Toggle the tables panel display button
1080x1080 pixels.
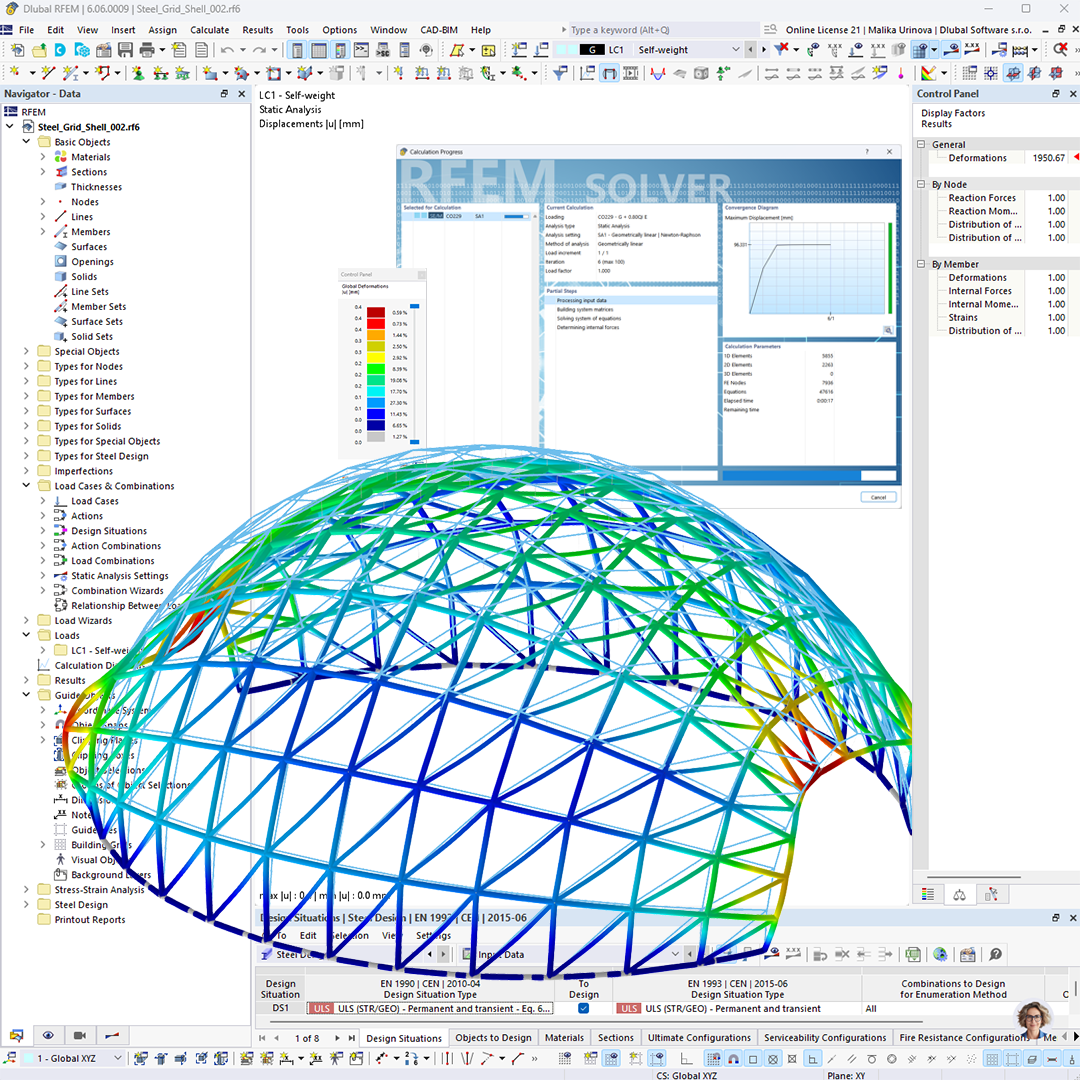(x=318, y=50)
